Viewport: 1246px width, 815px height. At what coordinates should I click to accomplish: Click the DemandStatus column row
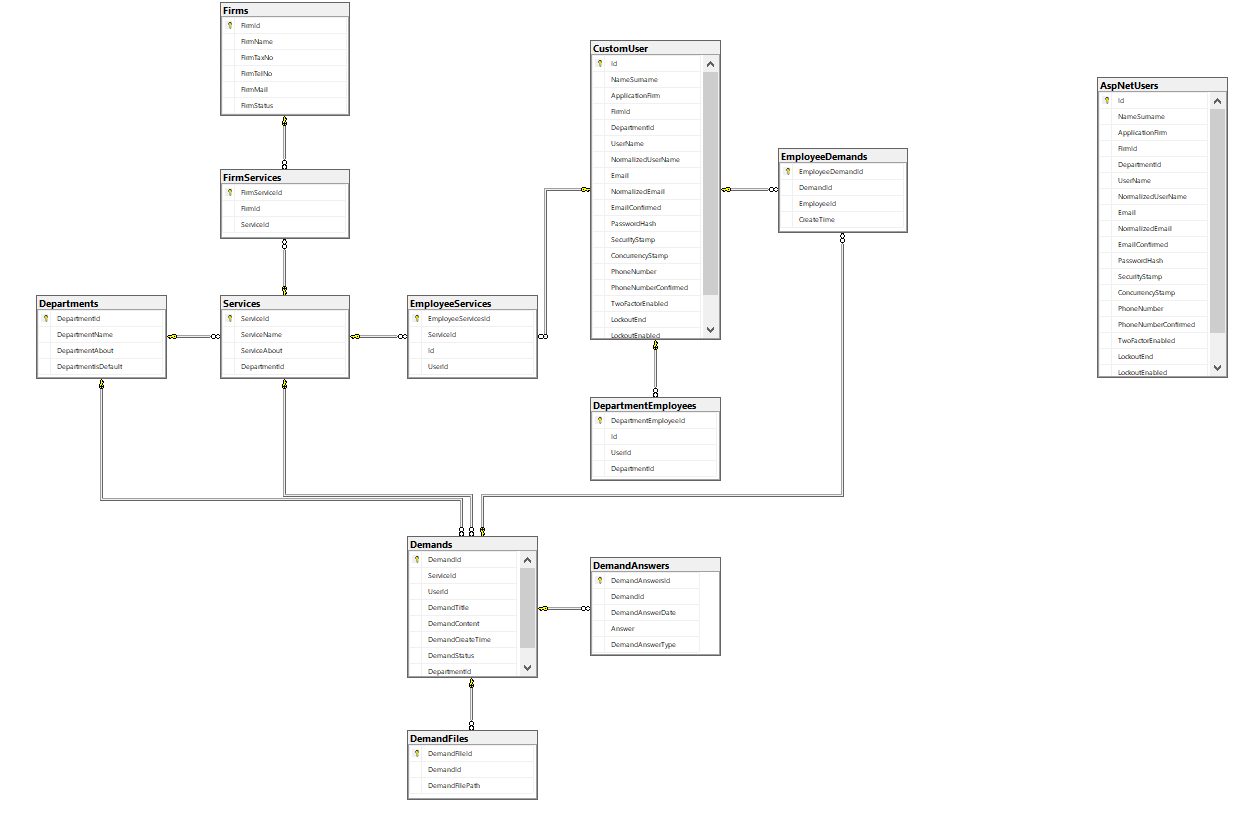pos(464,656)
